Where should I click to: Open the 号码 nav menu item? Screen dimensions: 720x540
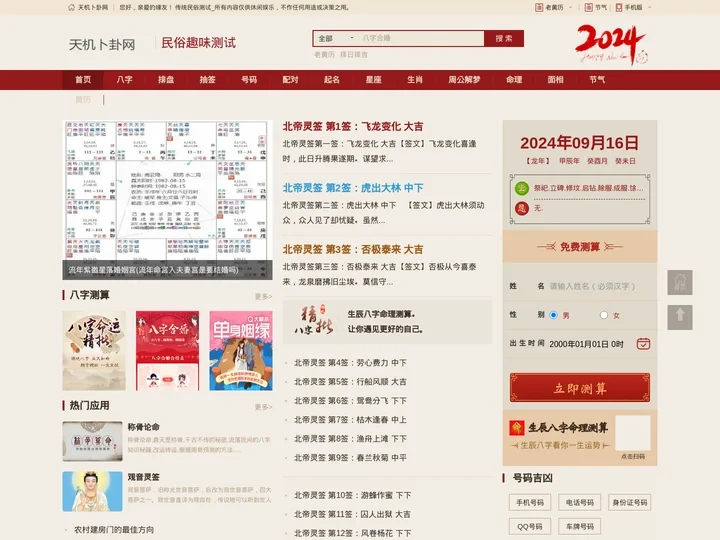coord(249,80)
